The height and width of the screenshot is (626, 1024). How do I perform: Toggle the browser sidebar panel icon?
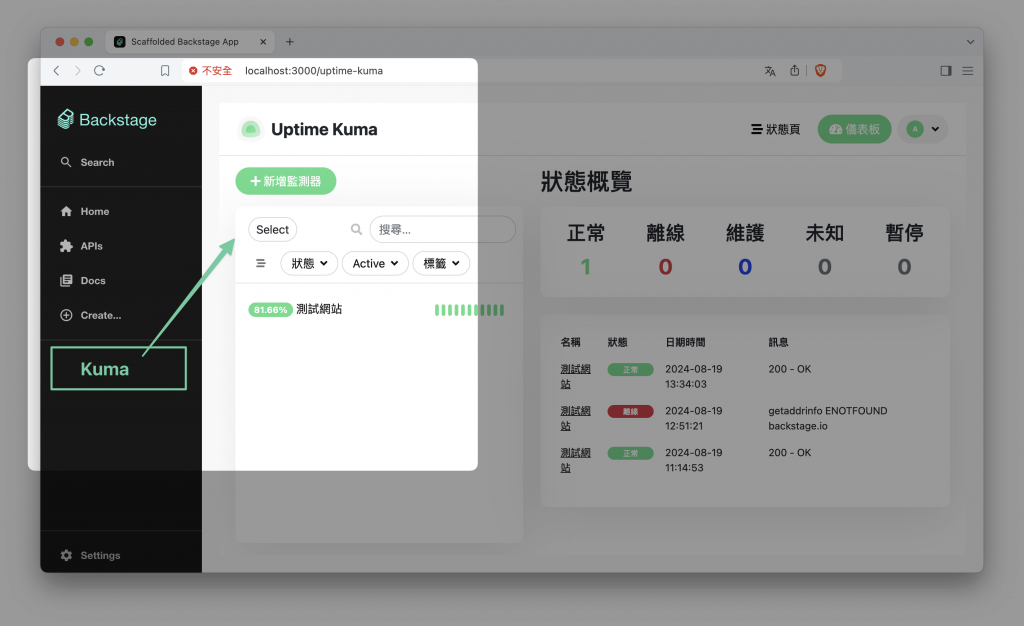(x=946, y=70)
